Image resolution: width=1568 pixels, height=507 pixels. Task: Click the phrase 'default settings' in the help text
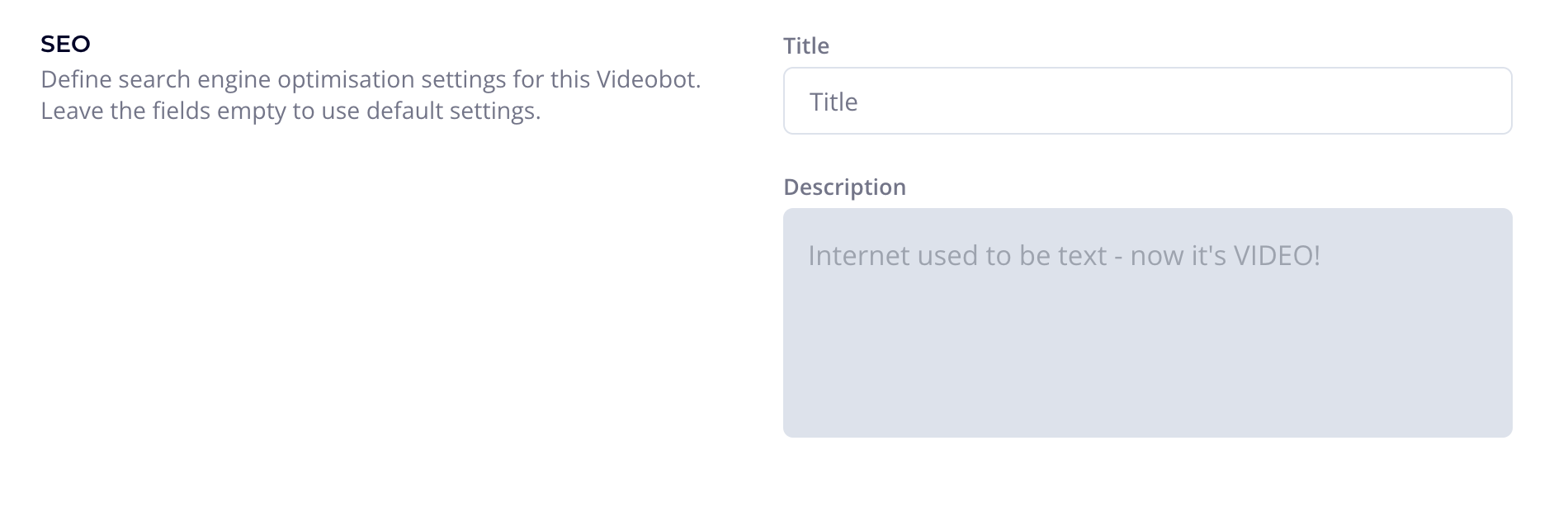tap(453, 111)
